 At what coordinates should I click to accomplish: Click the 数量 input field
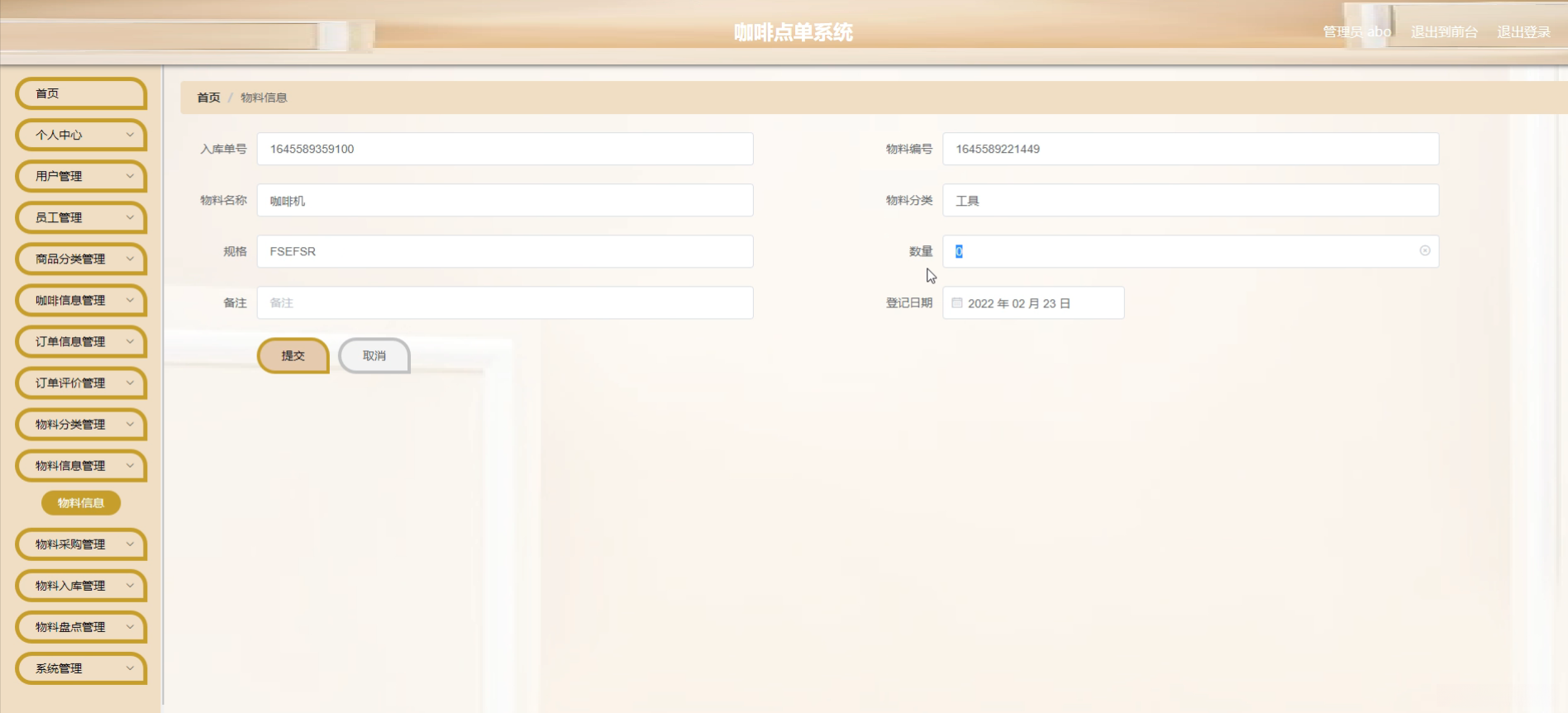pos(1191,251)
